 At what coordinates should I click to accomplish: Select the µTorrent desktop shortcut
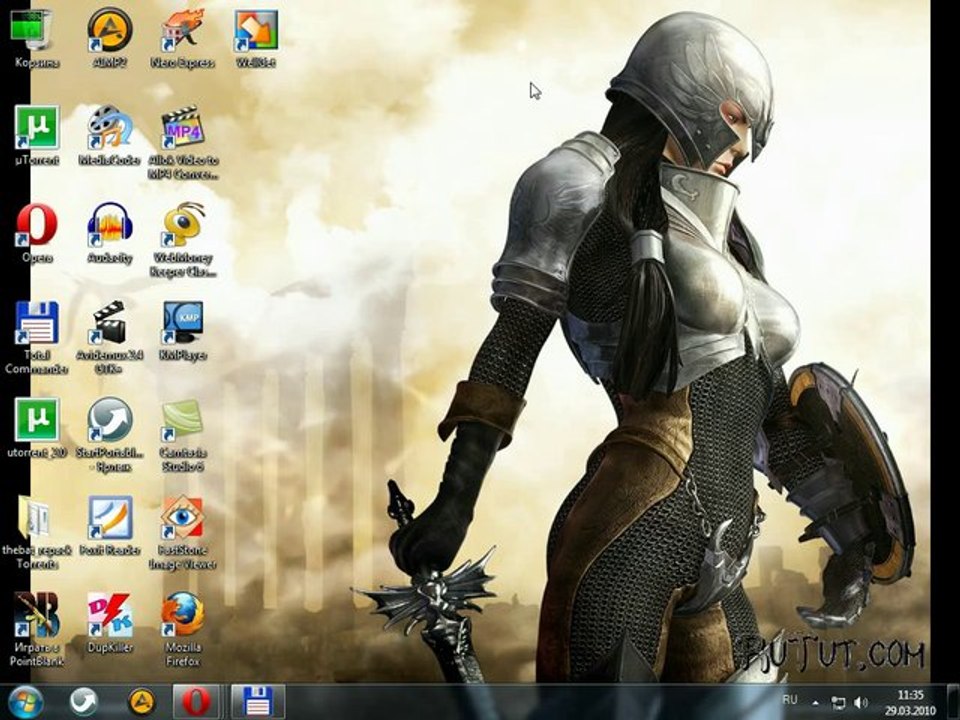[x=37, y=135]
